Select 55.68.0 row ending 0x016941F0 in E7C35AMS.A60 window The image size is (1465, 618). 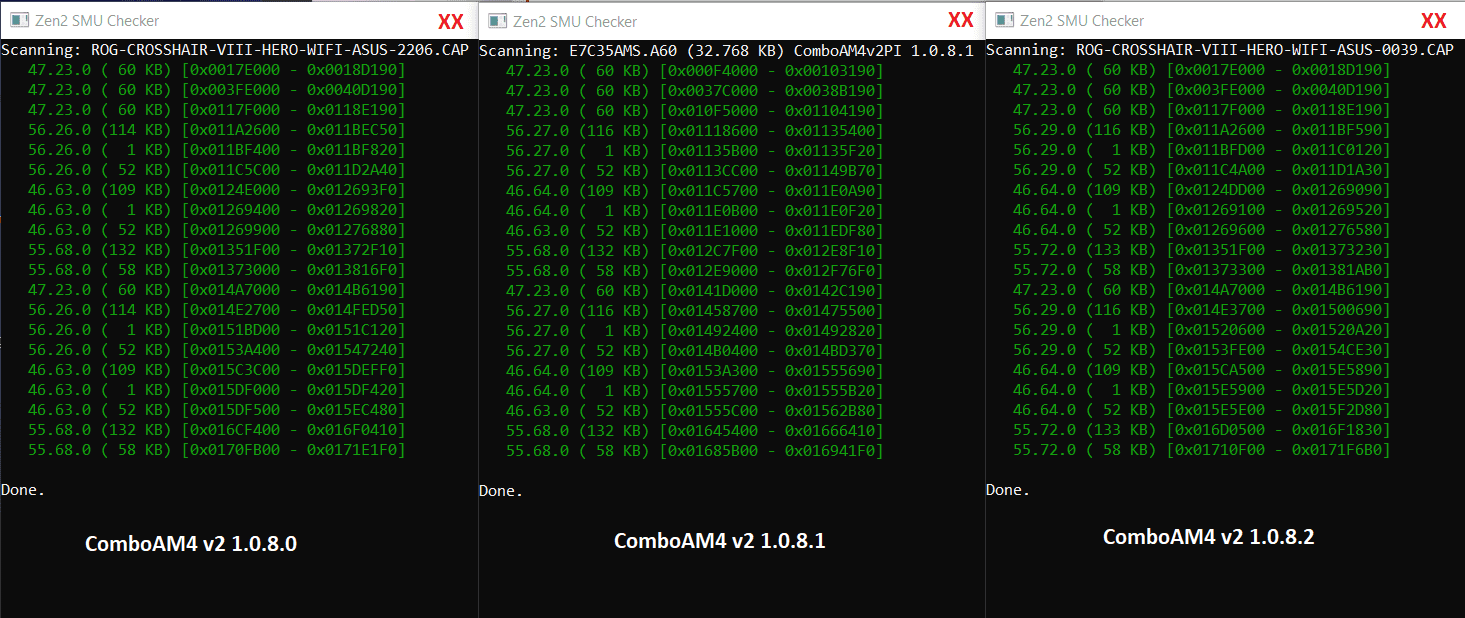pos(695,451)
